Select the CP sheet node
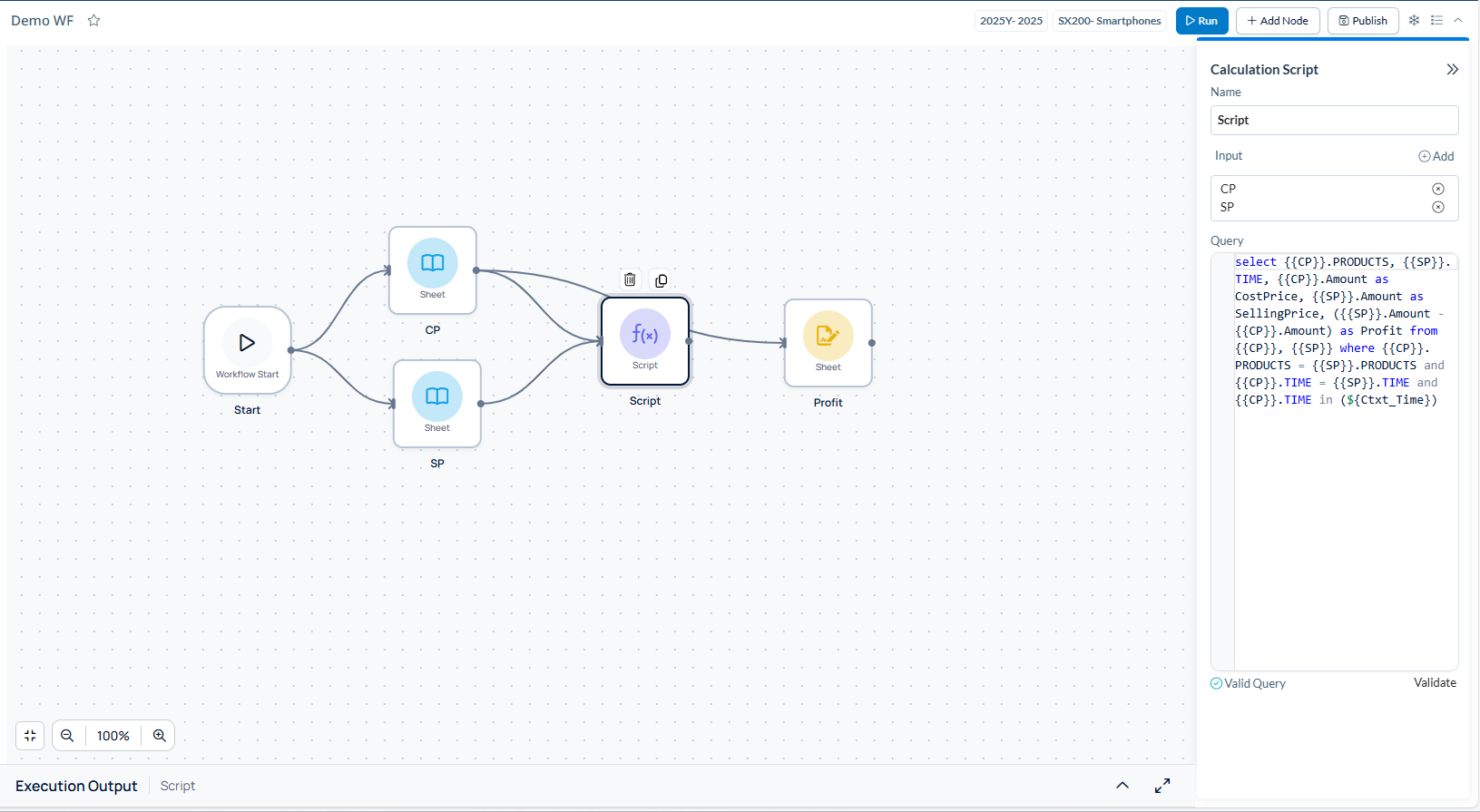Image resolution: width=1480 pixels, height=812 pixels. click(433, 269)
